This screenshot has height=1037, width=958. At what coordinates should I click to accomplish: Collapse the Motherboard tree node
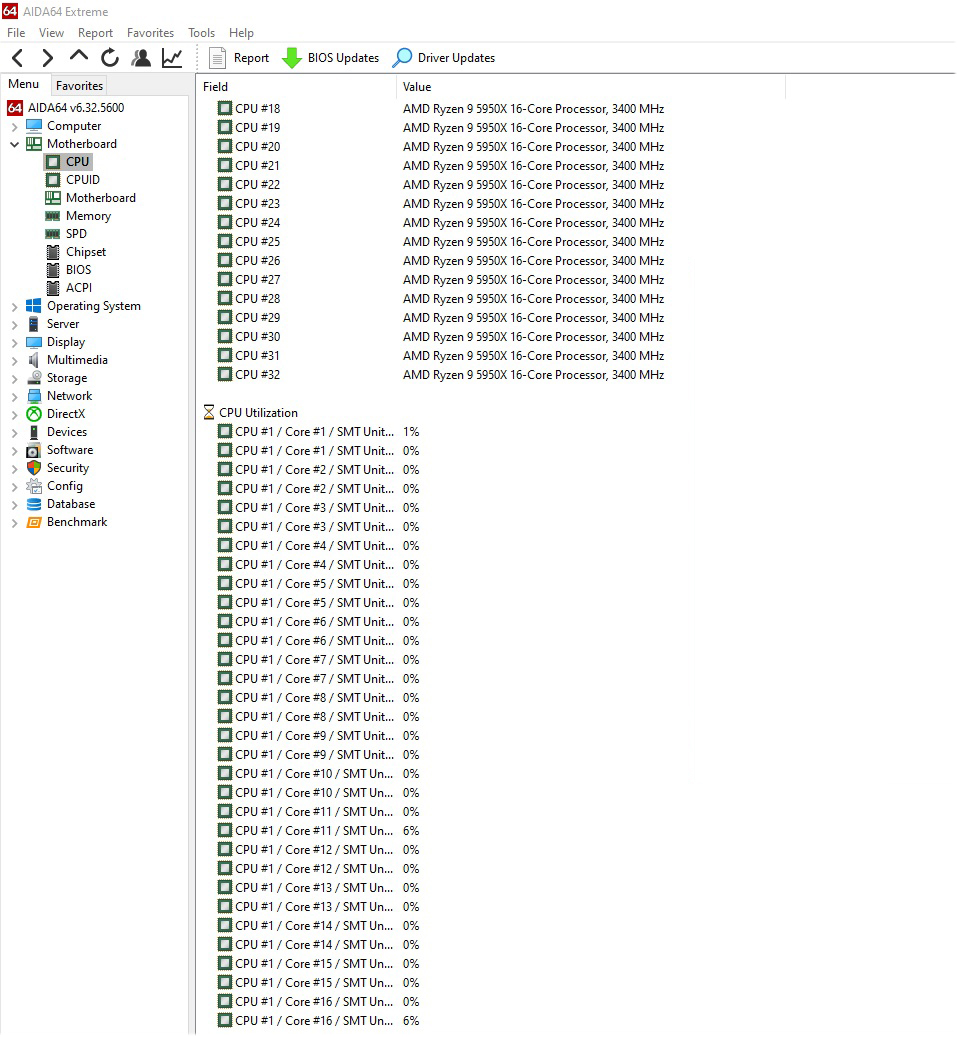point(15,144)
